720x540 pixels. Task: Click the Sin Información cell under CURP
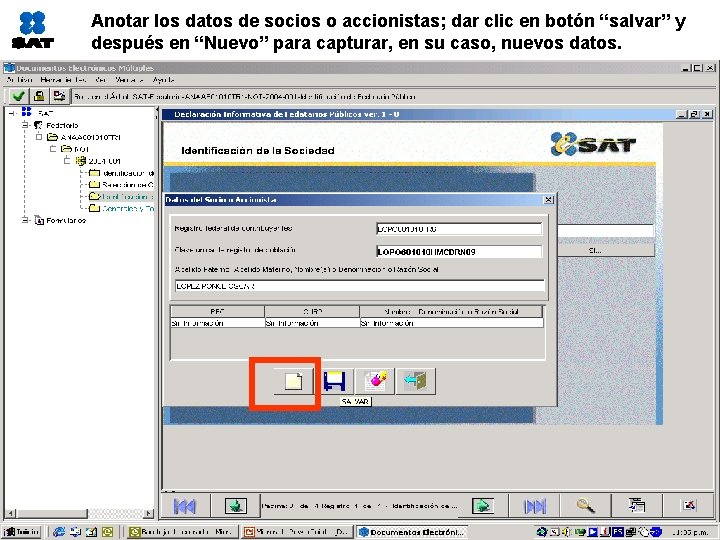point(312,323)
